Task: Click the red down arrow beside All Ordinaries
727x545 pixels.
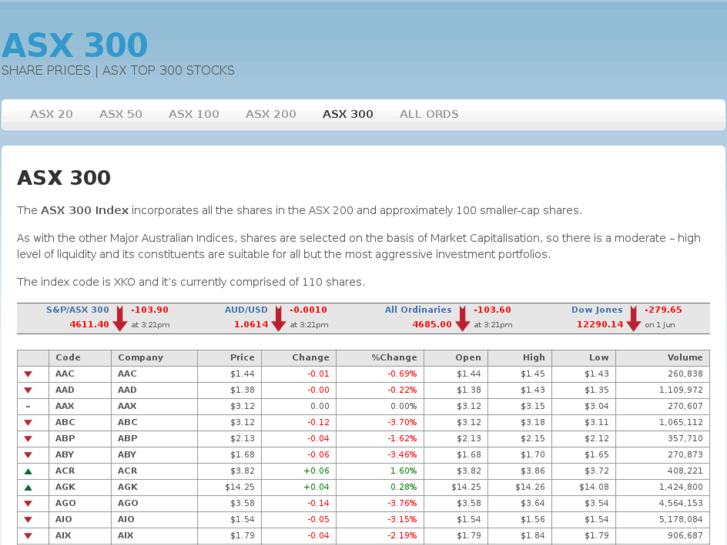Action: [x=462, y=319]
